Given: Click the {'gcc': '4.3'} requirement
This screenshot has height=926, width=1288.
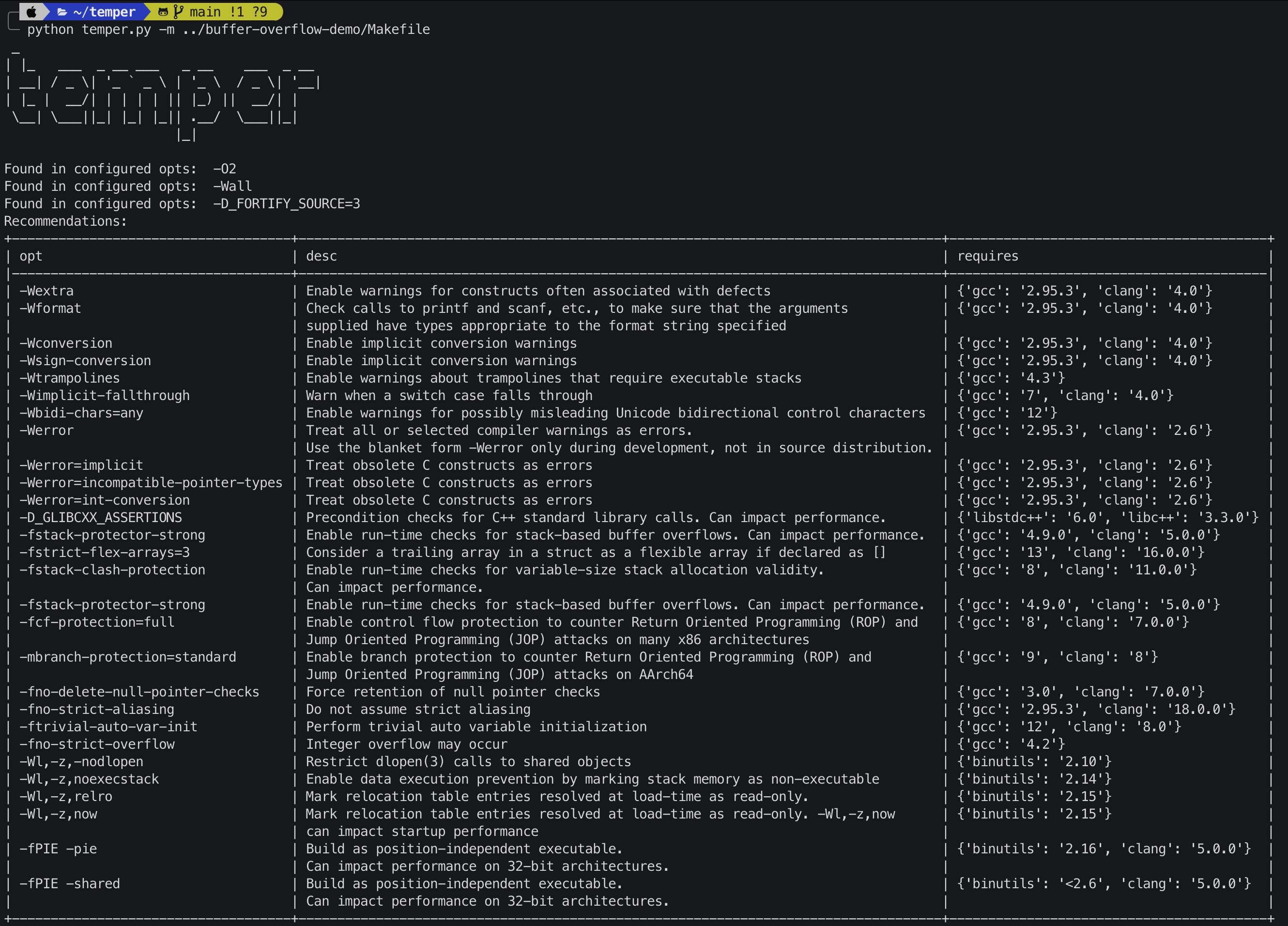Looking at the screenshot, I should [x=1011, y=378].
